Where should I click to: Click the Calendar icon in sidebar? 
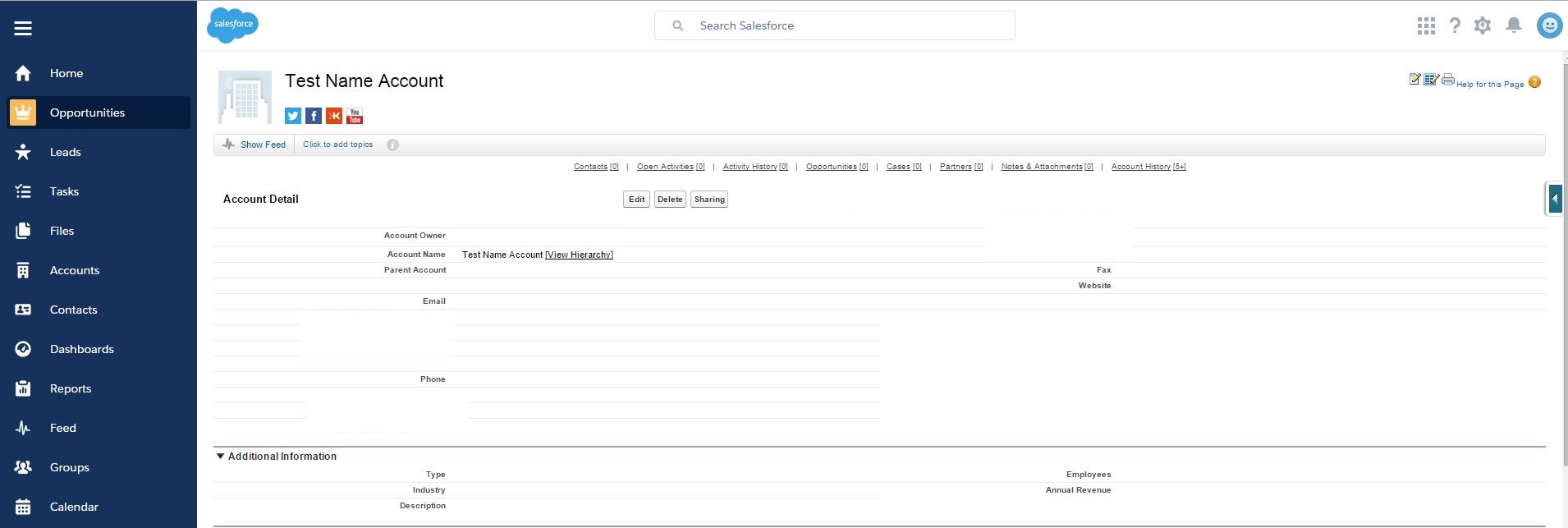(23, 507)
